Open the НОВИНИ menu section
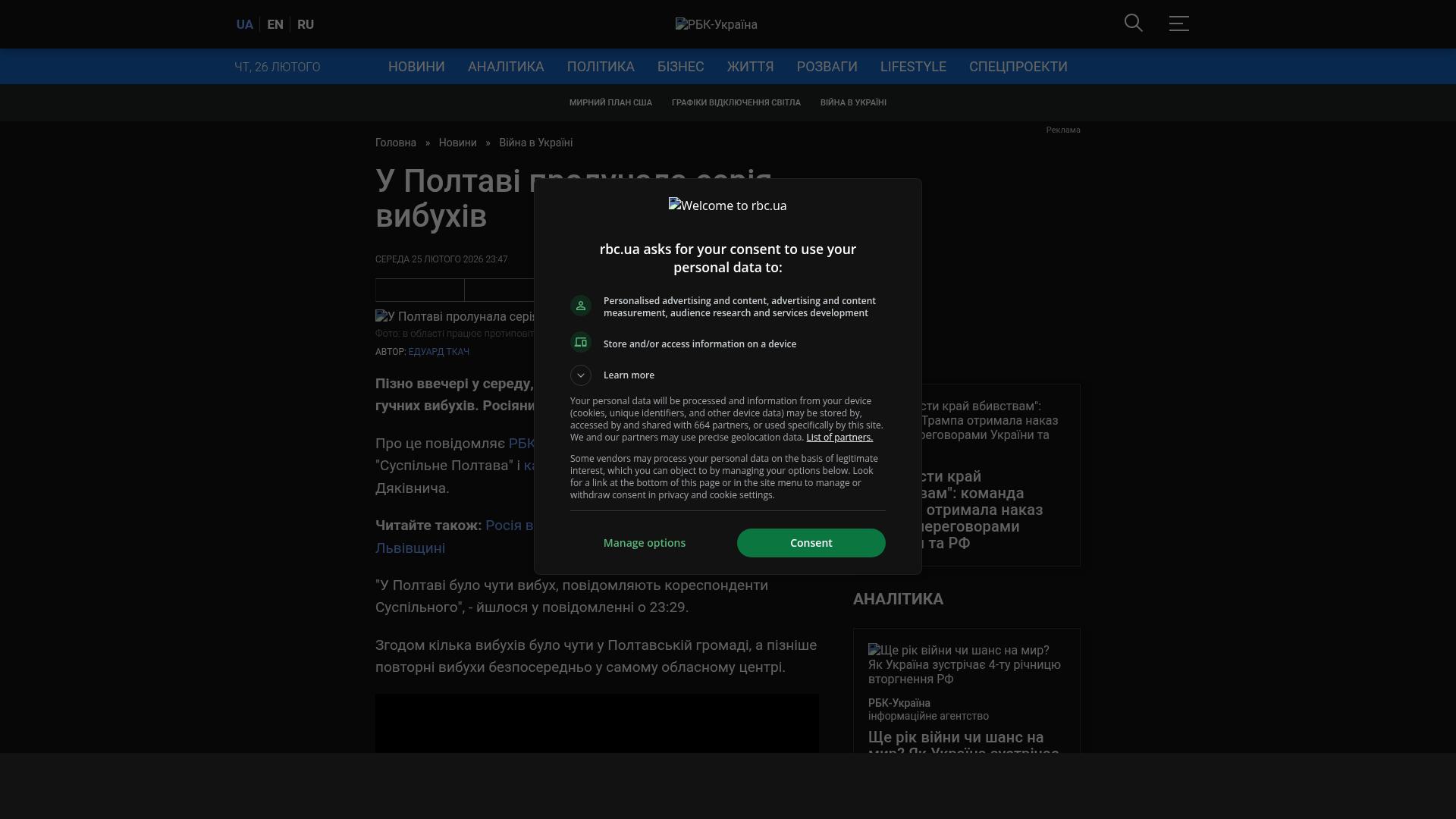The image size is (1456, 819). tap(416, 67)
